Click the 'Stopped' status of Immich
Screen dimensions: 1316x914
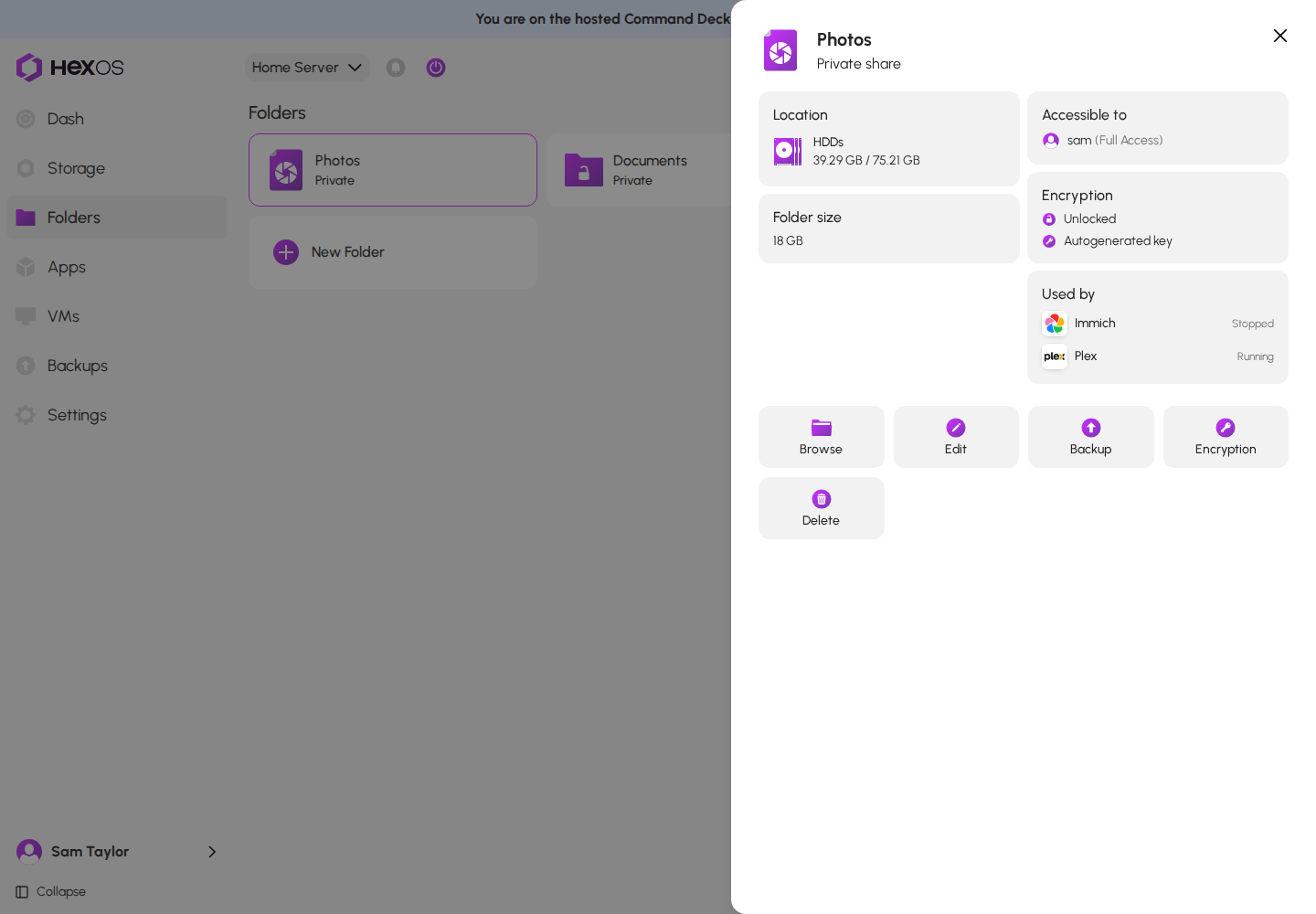click(x=1253, y=324)
